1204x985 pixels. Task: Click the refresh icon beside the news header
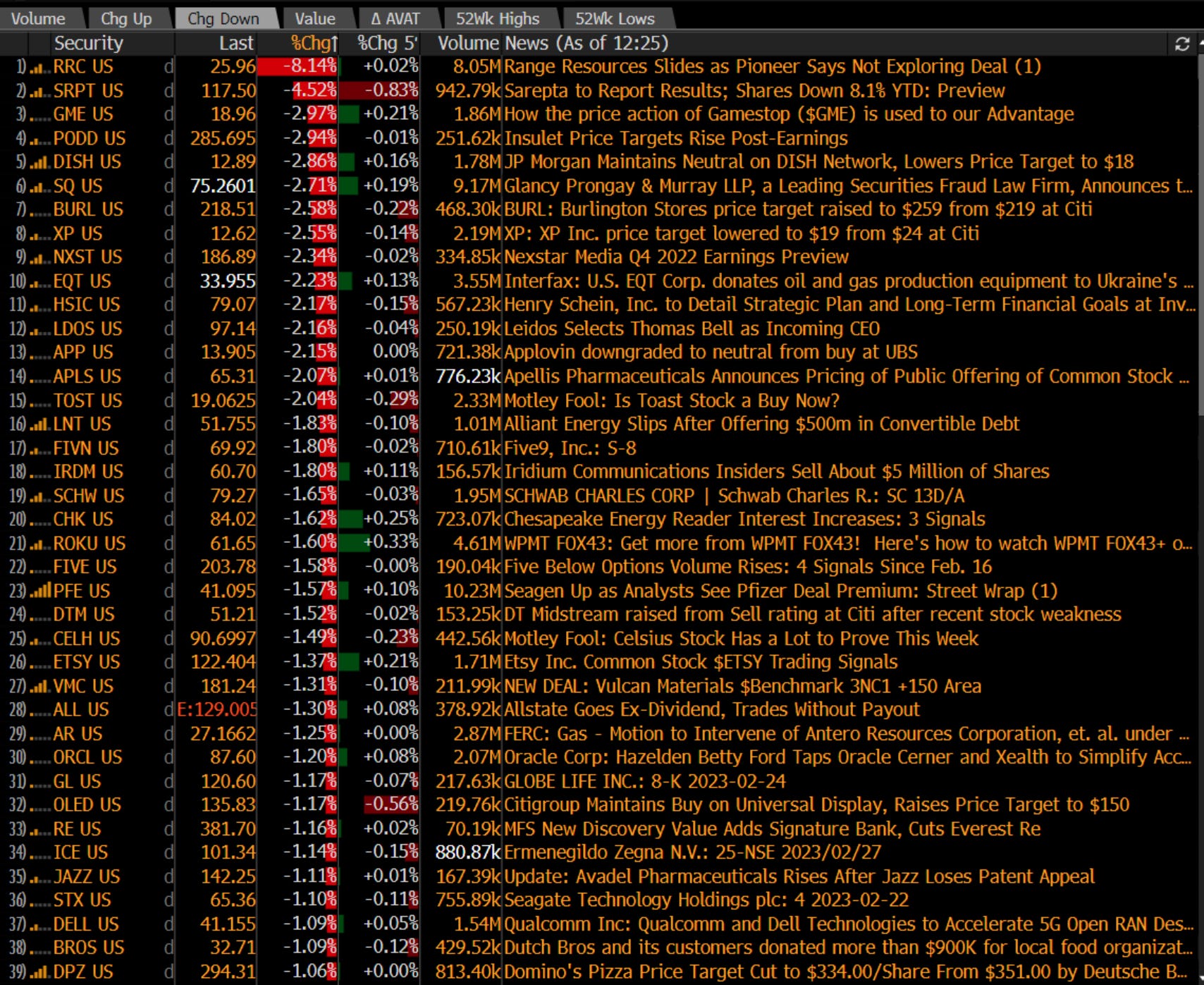coord(1182,44)
